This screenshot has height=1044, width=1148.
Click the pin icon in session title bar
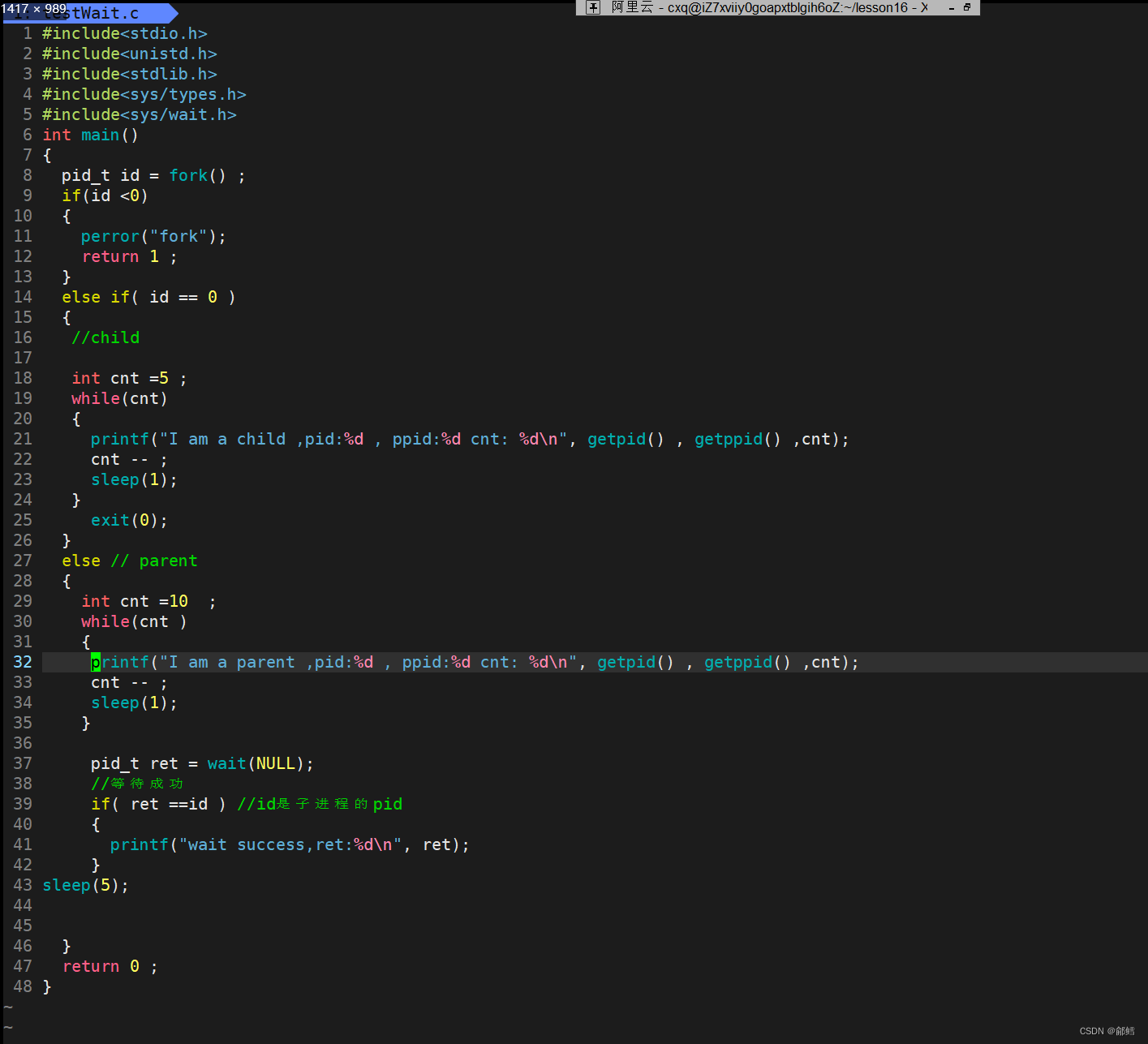[593, 7]
